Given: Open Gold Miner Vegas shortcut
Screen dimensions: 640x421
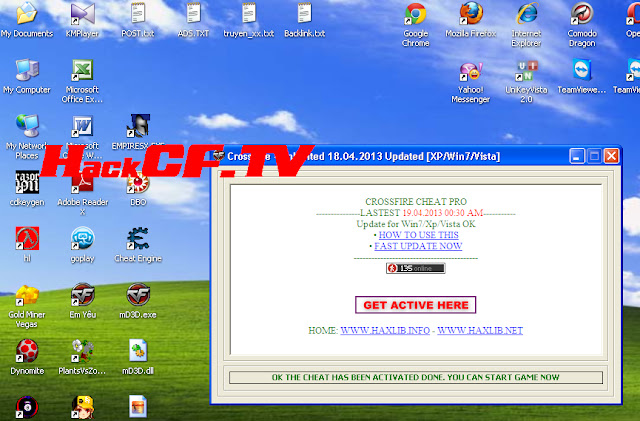Looking at the screenshot, I should point(27,306).
